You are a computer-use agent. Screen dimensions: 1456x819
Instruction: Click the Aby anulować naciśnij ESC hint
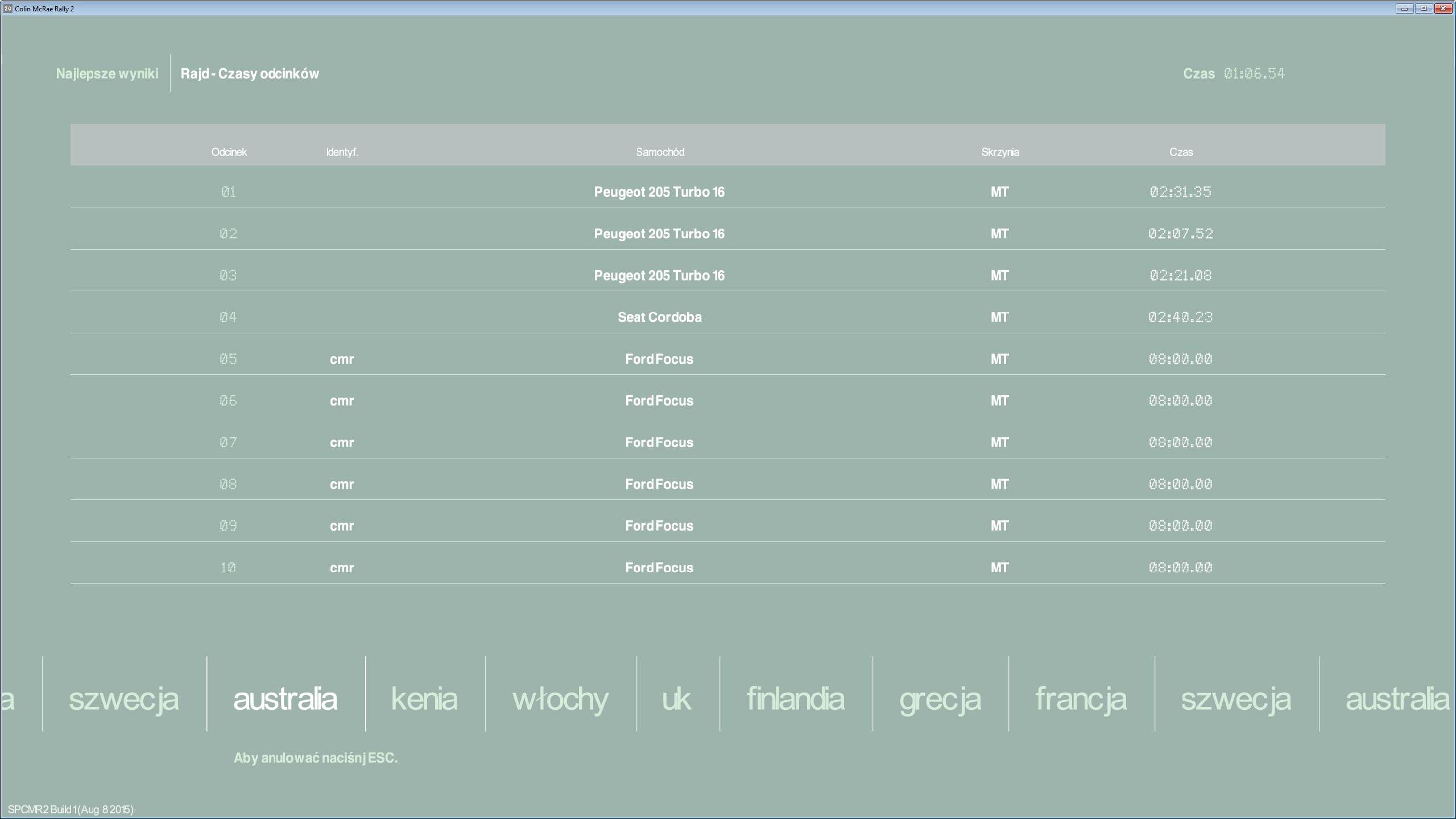click(x=316, y=758)
